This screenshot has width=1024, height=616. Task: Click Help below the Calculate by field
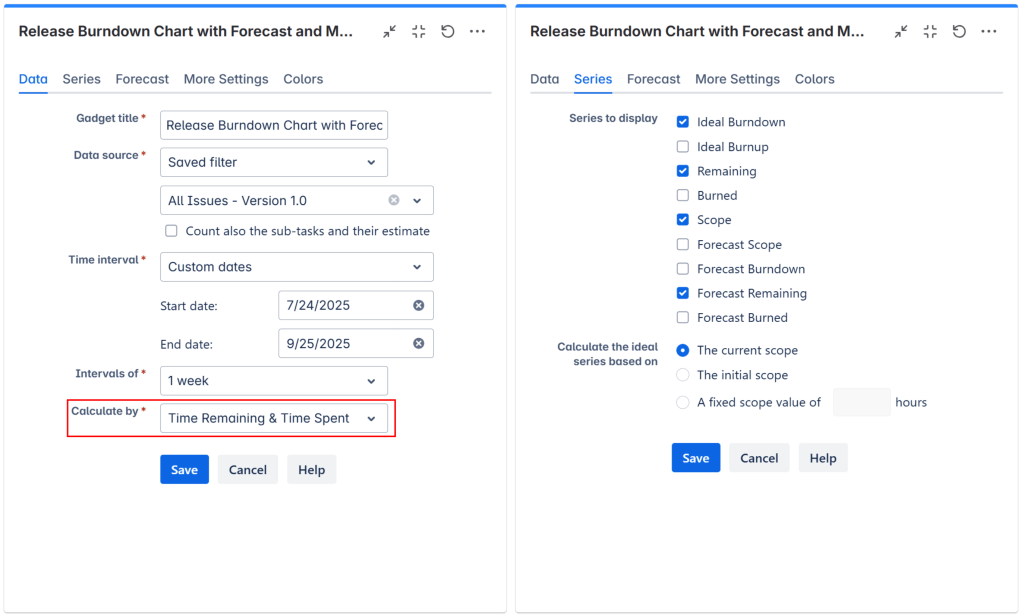(311, 470)
